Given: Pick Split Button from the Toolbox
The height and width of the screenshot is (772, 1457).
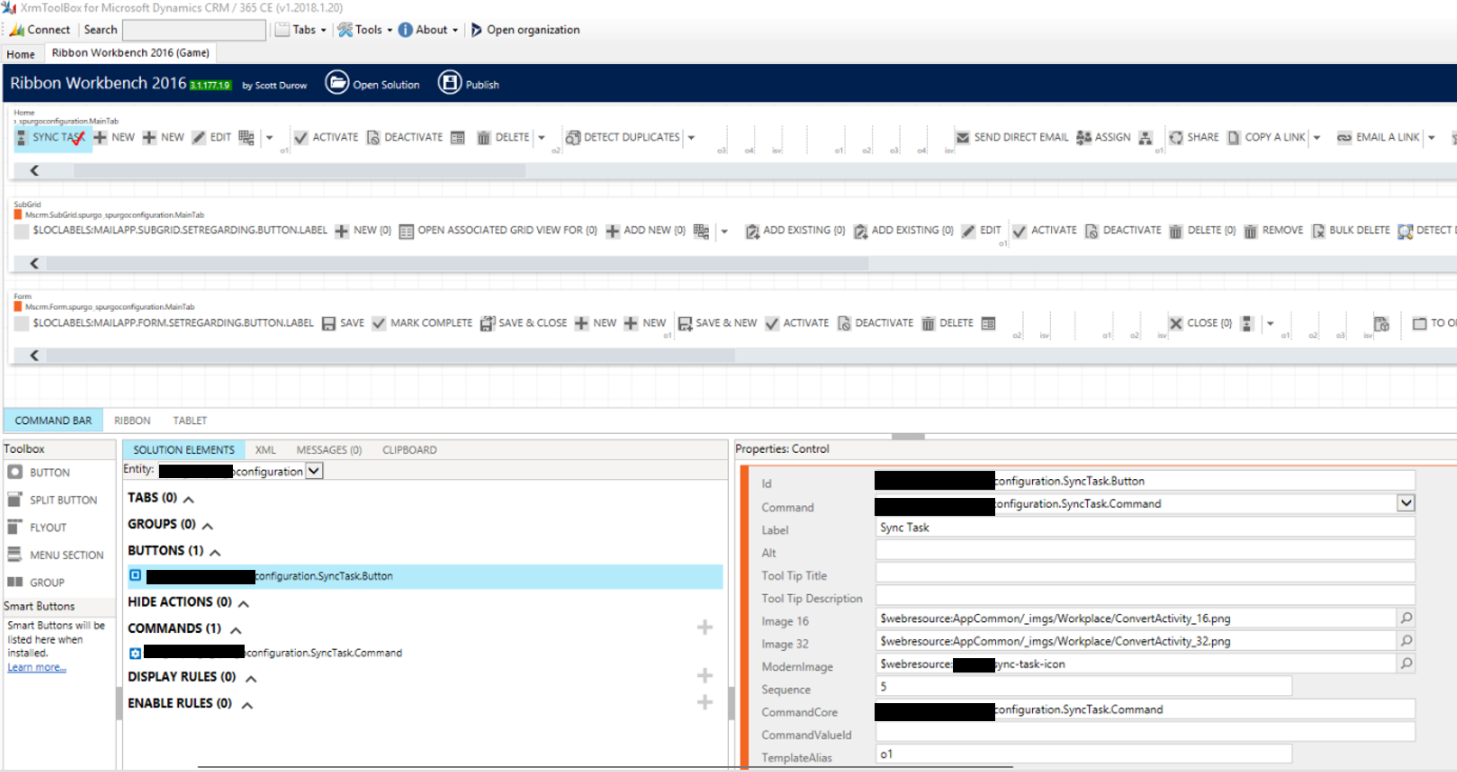Looking at the screenshot, I should pos(53,500).
